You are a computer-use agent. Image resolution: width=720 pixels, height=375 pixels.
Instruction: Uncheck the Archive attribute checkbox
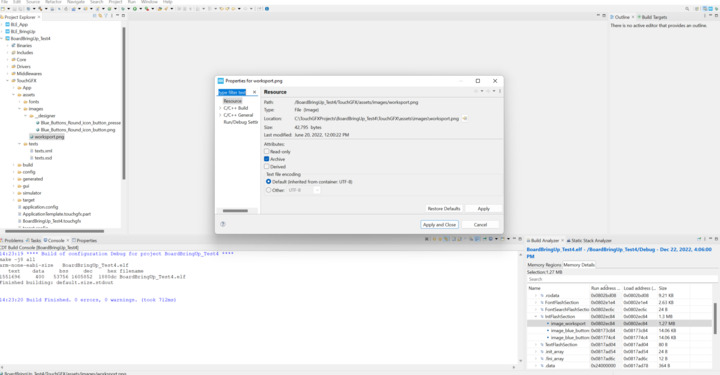[x=266, y=159]
